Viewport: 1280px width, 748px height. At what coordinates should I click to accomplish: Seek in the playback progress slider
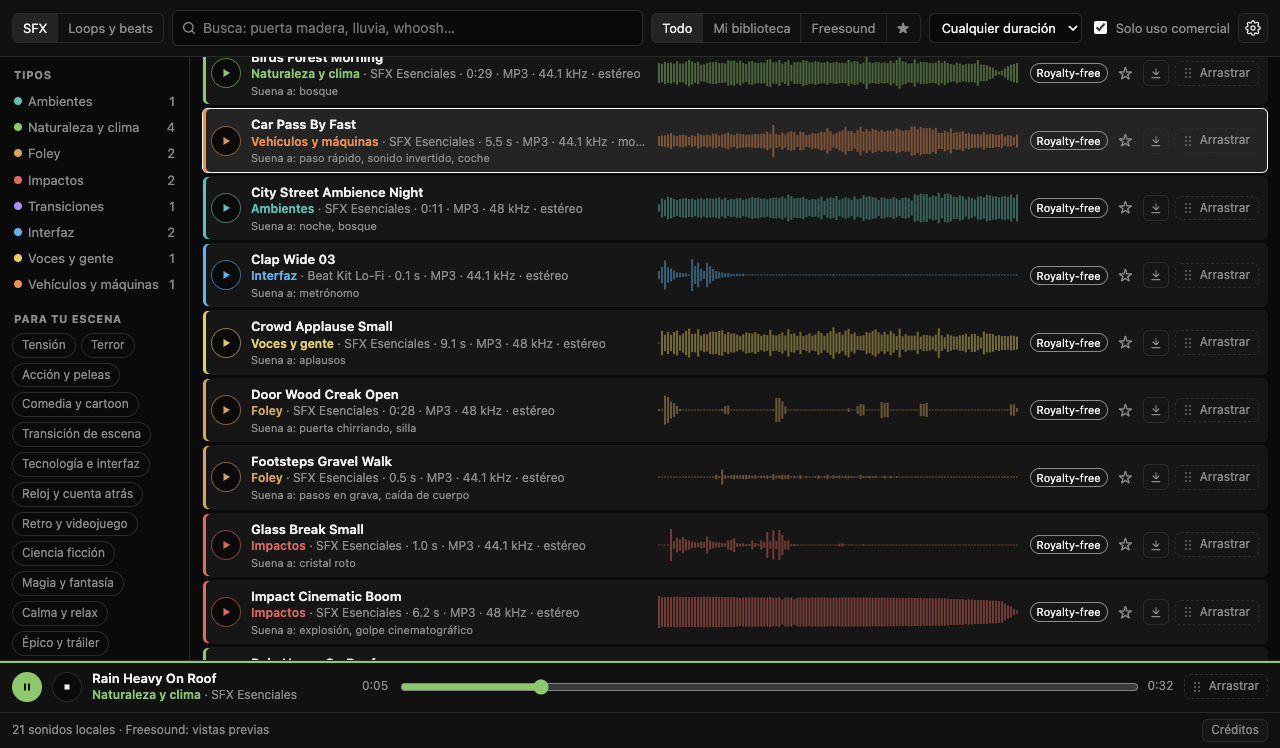[769, 687]
